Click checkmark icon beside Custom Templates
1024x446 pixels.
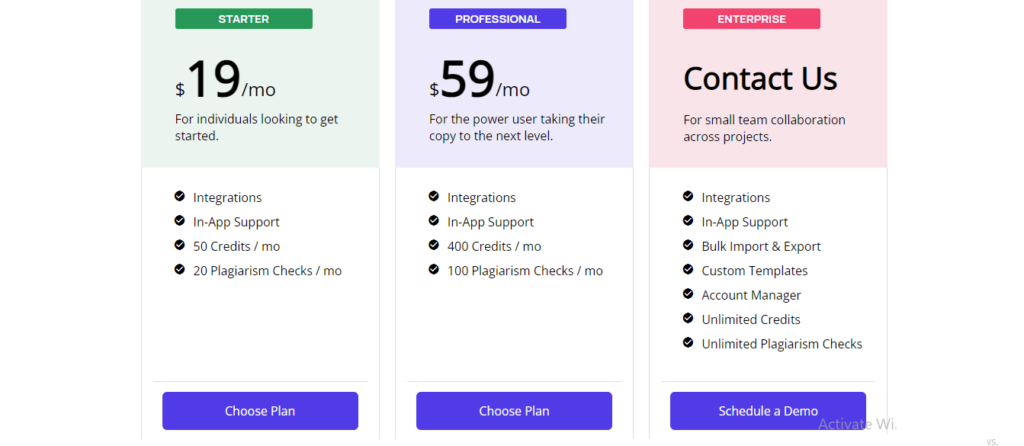coord(688,269)
